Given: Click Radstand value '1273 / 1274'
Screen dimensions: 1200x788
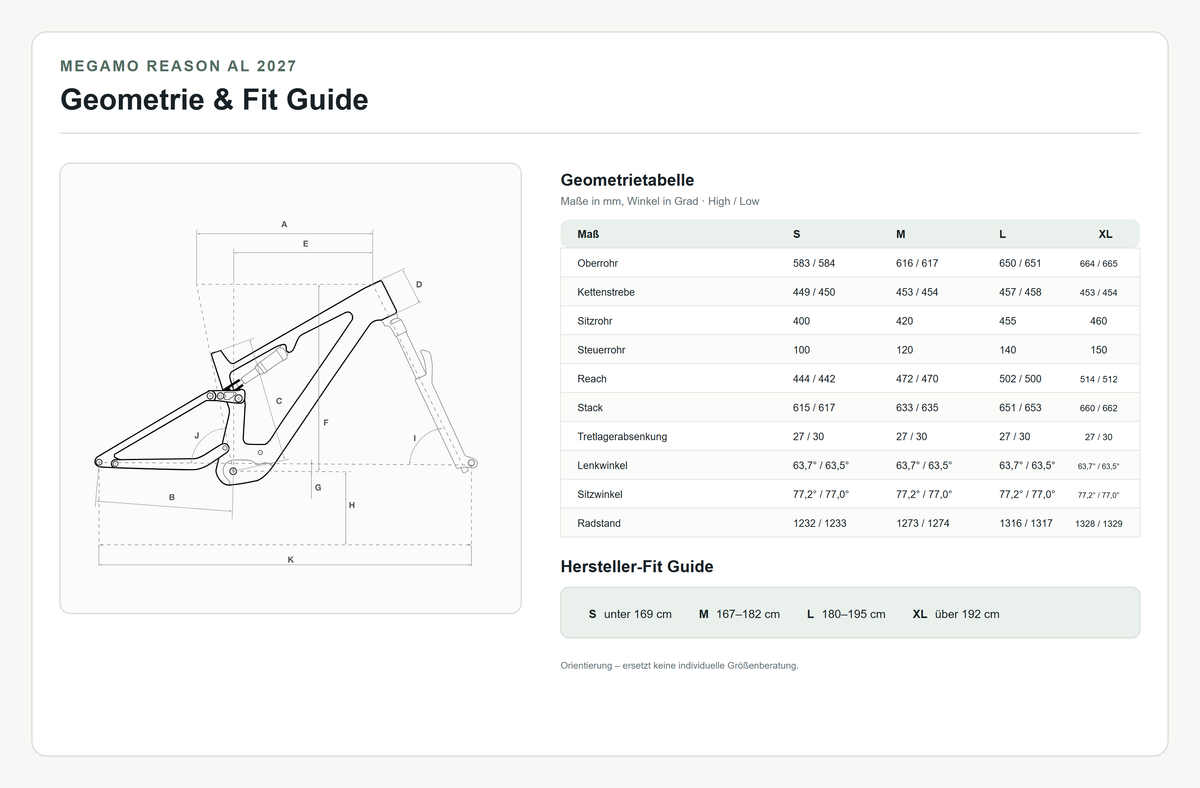Looking at the screenshot, I should pyautogui.click(x=923, y=523).
